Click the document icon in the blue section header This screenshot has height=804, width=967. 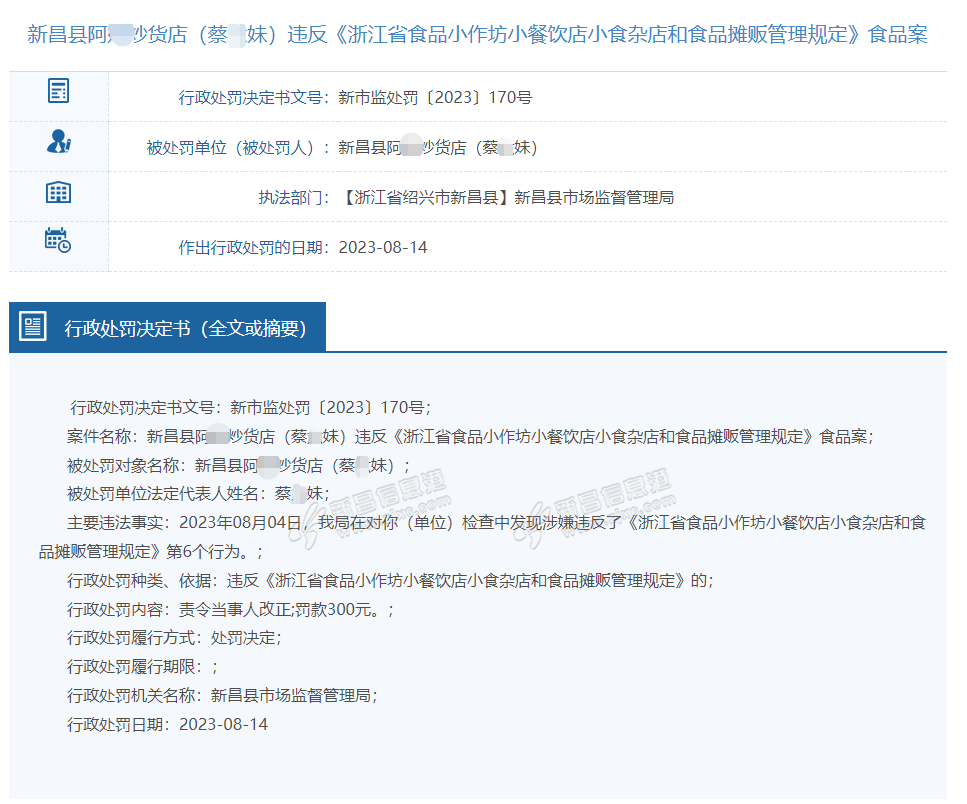(33, 327)
